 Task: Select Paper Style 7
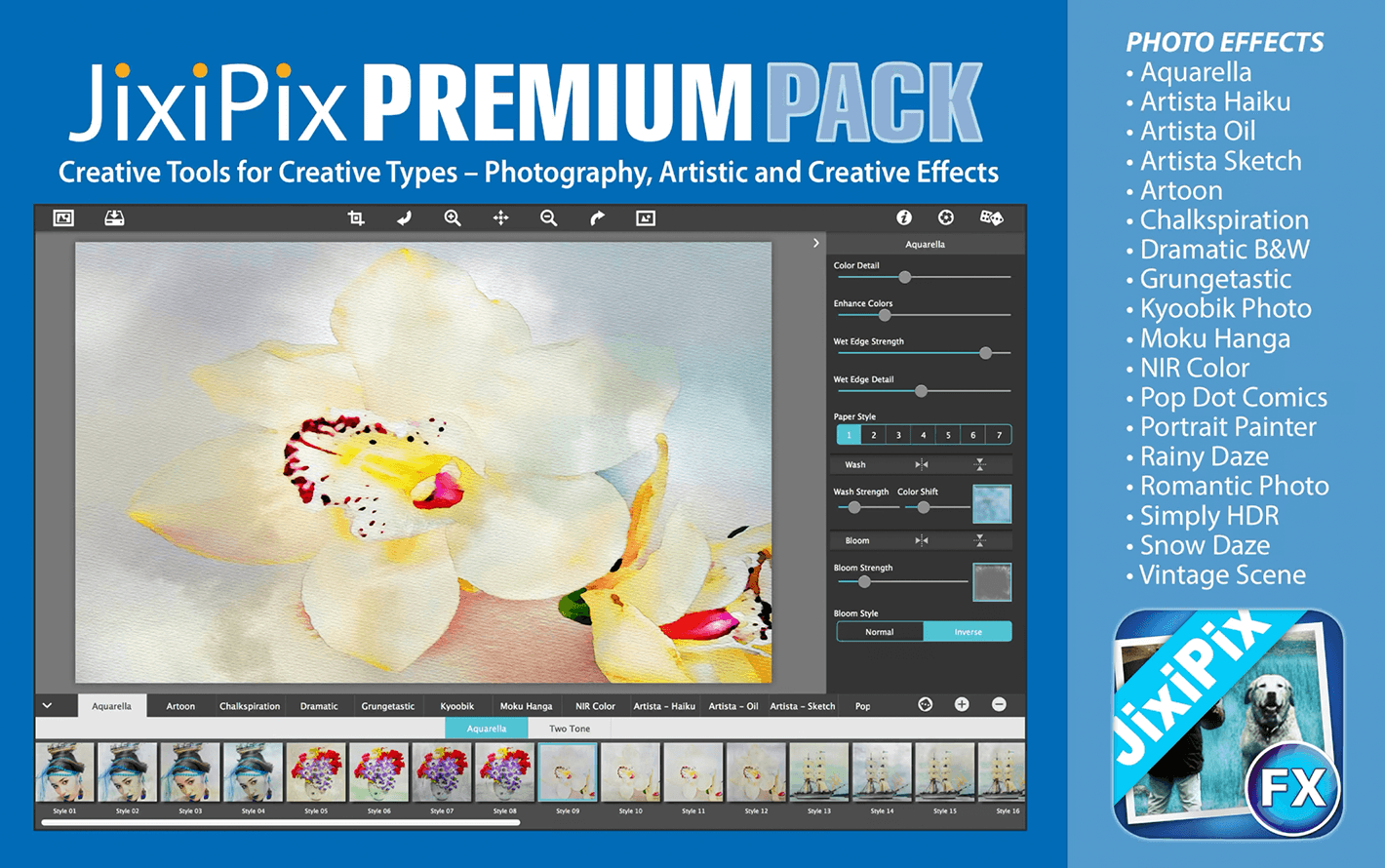click(999, 435)
